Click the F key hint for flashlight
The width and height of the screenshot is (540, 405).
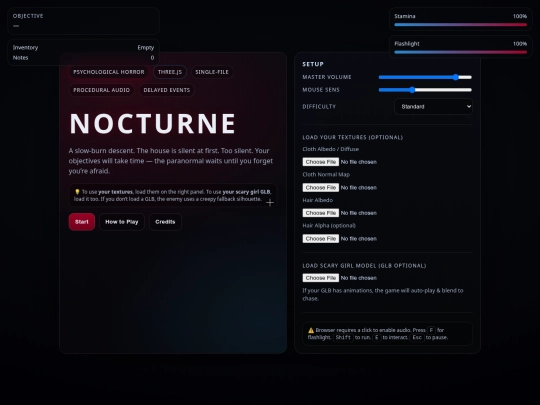tap(431, 330)
